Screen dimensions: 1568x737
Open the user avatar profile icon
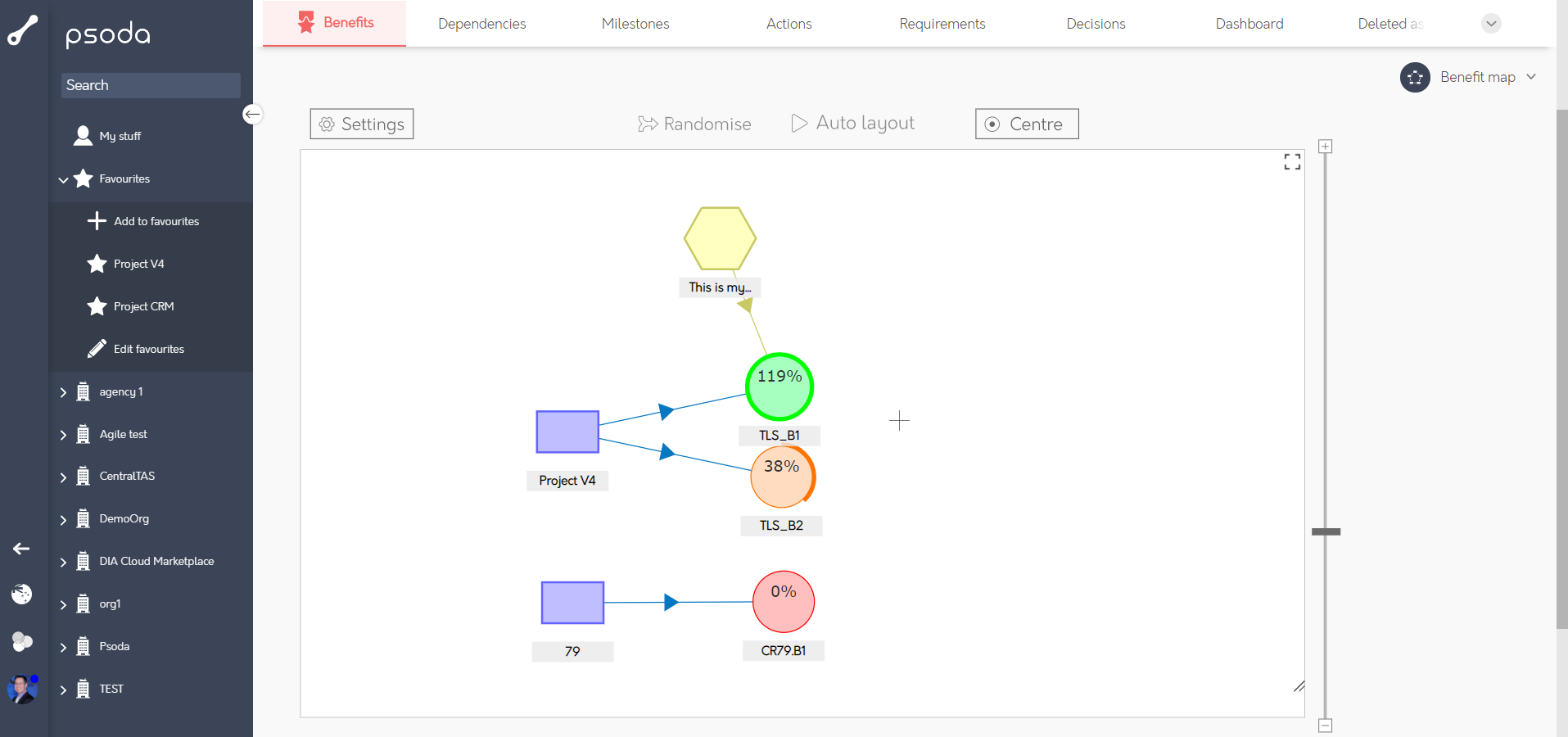tap(22, 689)
